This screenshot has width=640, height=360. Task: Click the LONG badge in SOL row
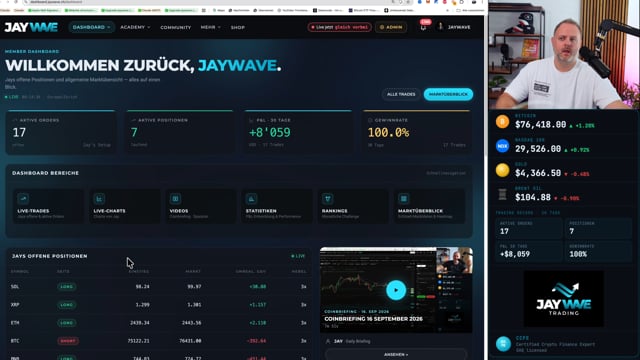[x=67, y=287]
